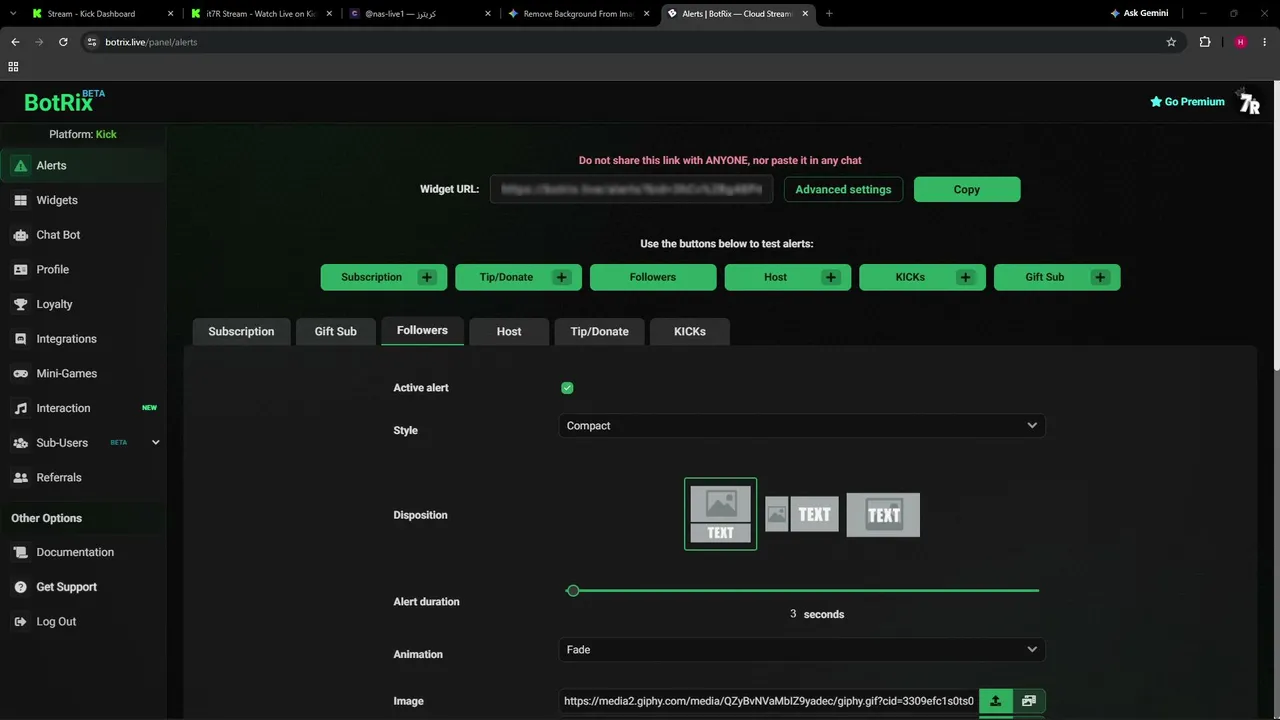
Task: Open the Interaction music section
Action: [83, 408]
